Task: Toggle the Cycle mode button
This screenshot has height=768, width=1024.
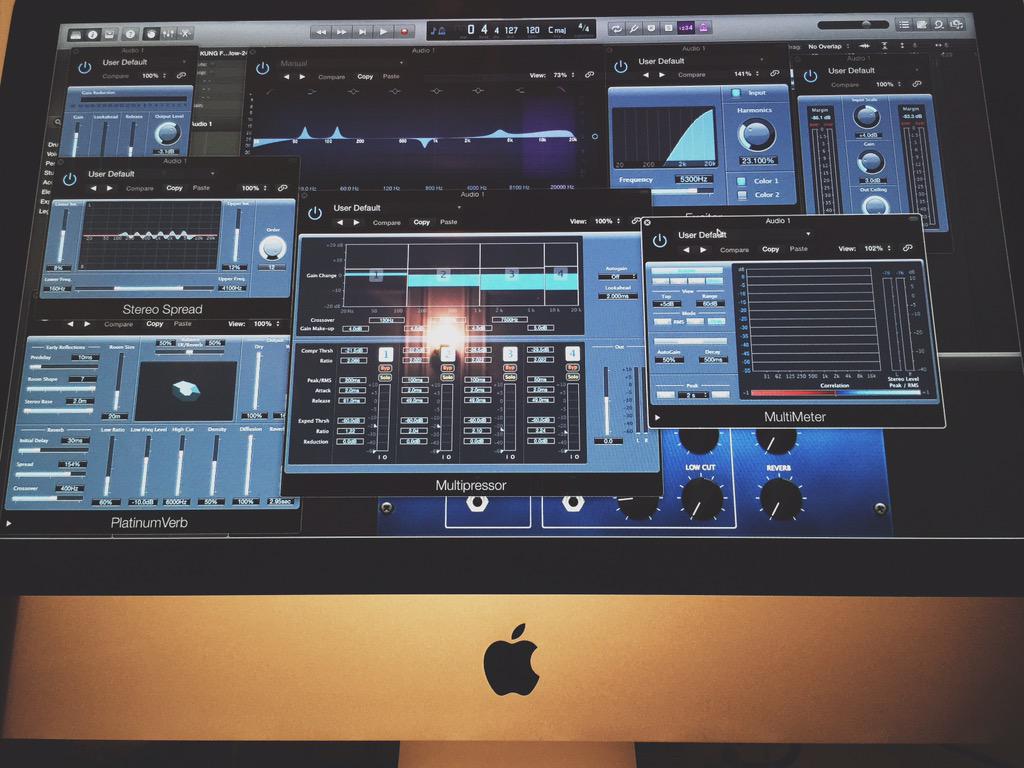Action: (x=616, y=28)
